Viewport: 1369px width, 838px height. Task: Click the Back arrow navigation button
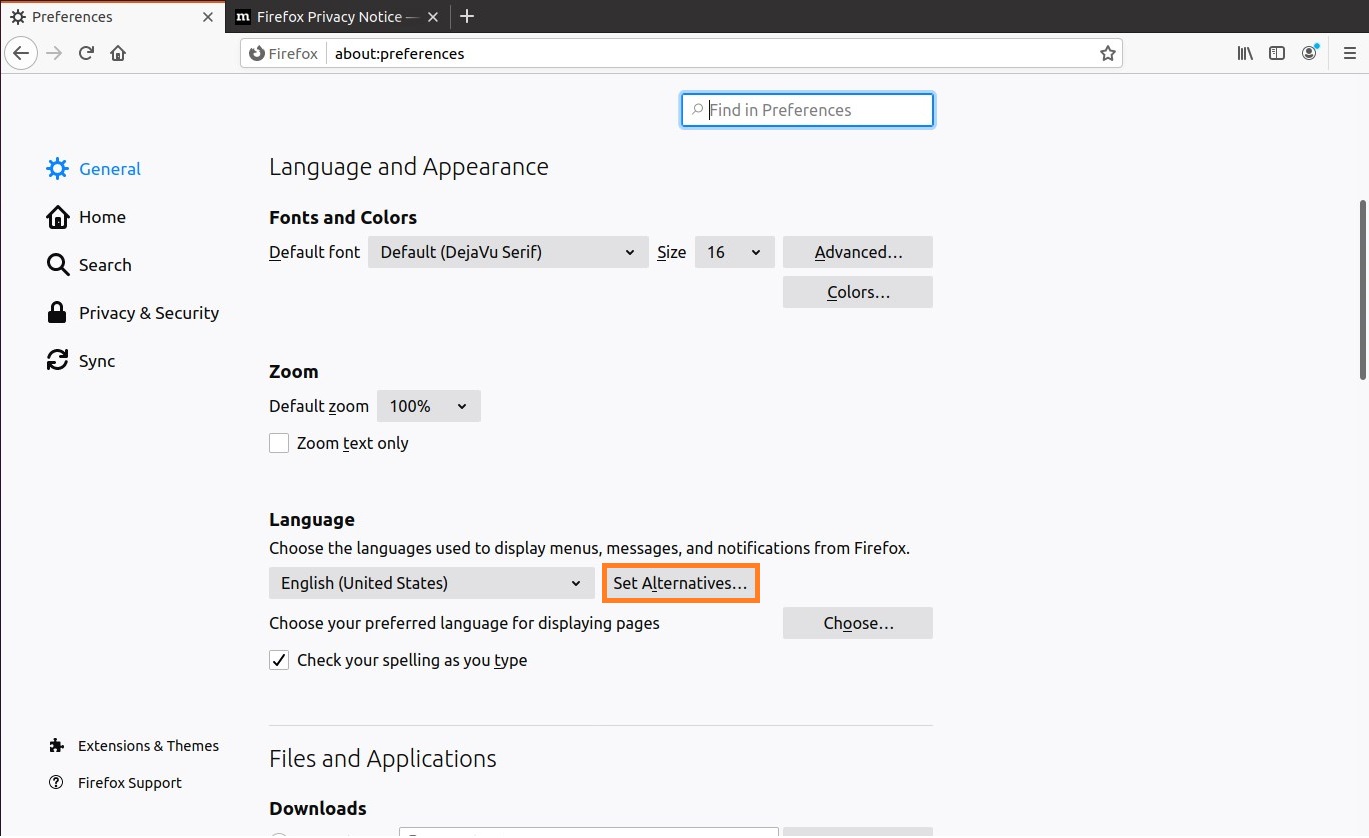pos(22,53)
